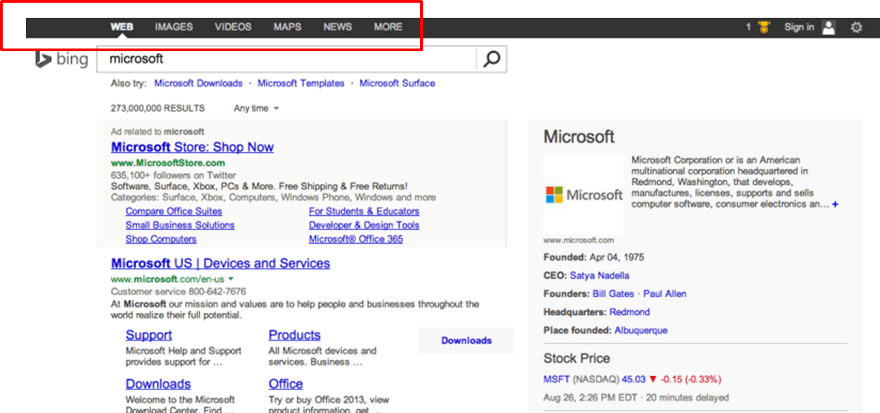880x413 pixels.
Task: Open the More menu
Action: pos(388,27)
